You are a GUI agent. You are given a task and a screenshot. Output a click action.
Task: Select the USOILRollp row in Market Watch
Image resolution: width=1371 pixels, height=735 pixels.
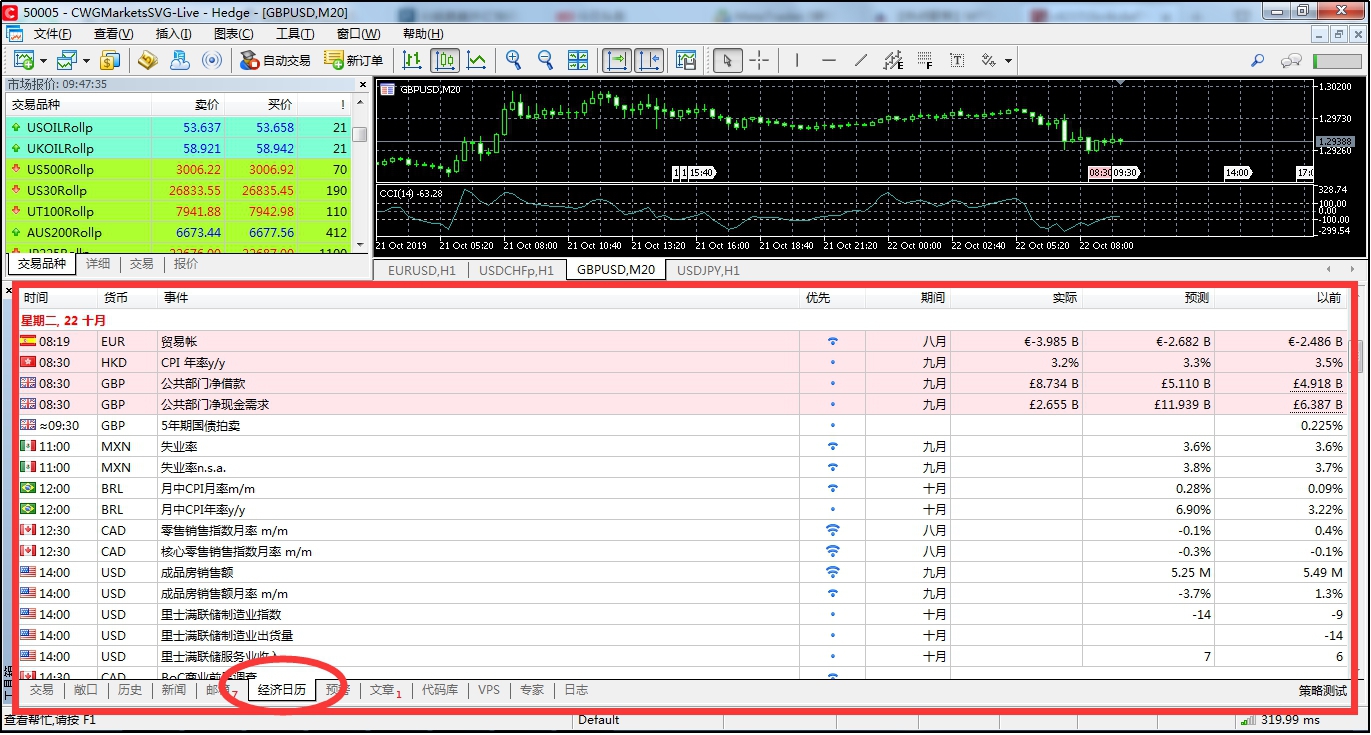(179, 128)
